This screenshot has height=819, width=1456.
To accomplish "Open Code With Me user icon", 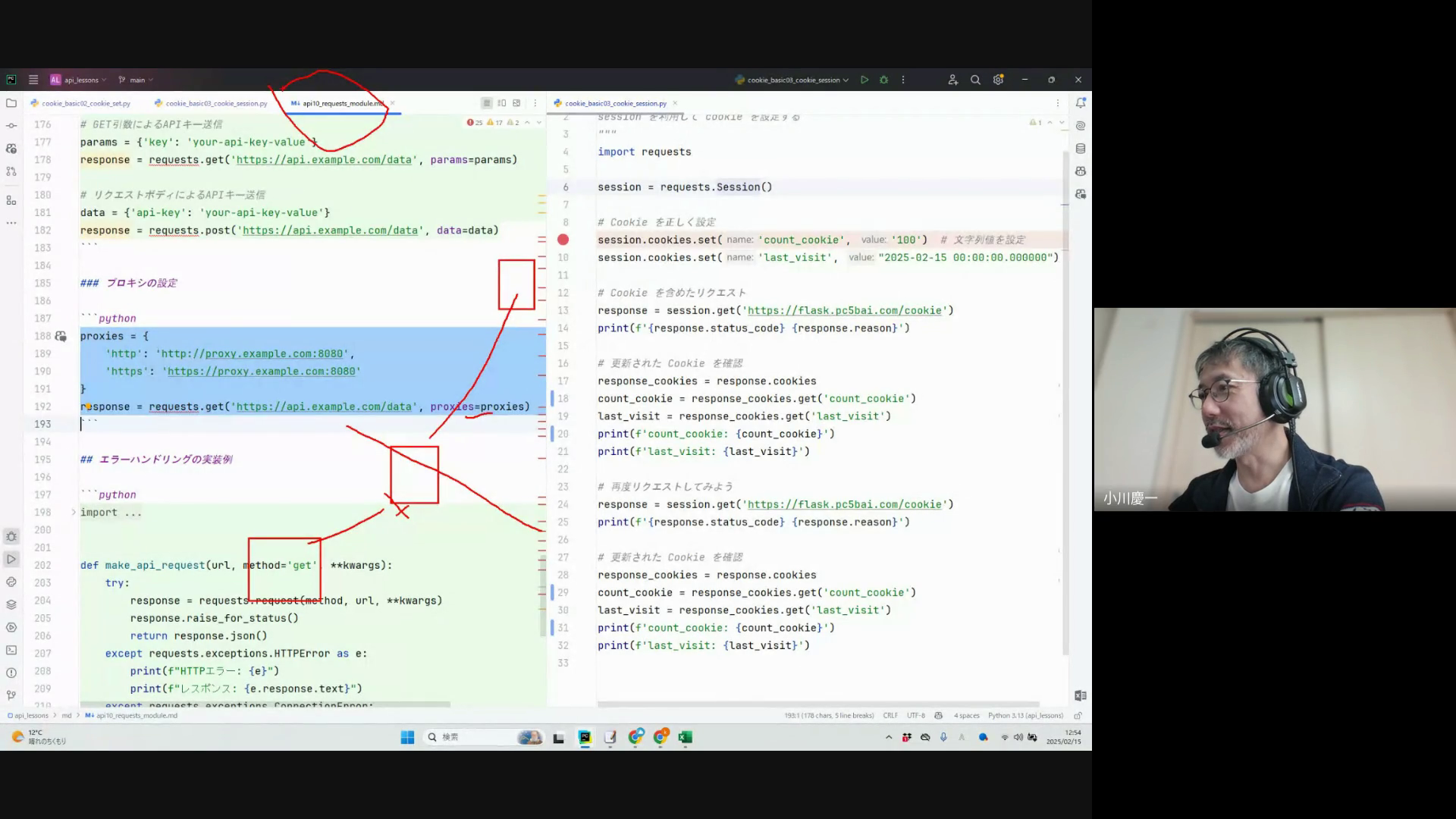I will 952,80.
